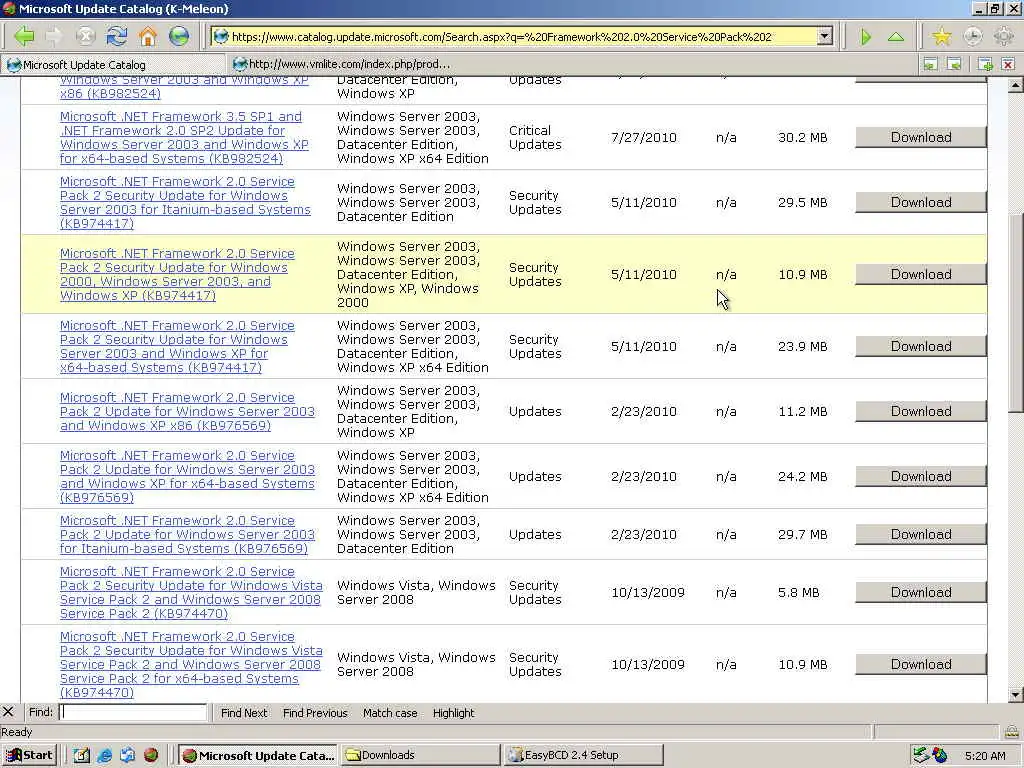The width and height of the screenshot is (1024, 768).
Task: Download the 29.5 MB update
Action: pos(921,202)
